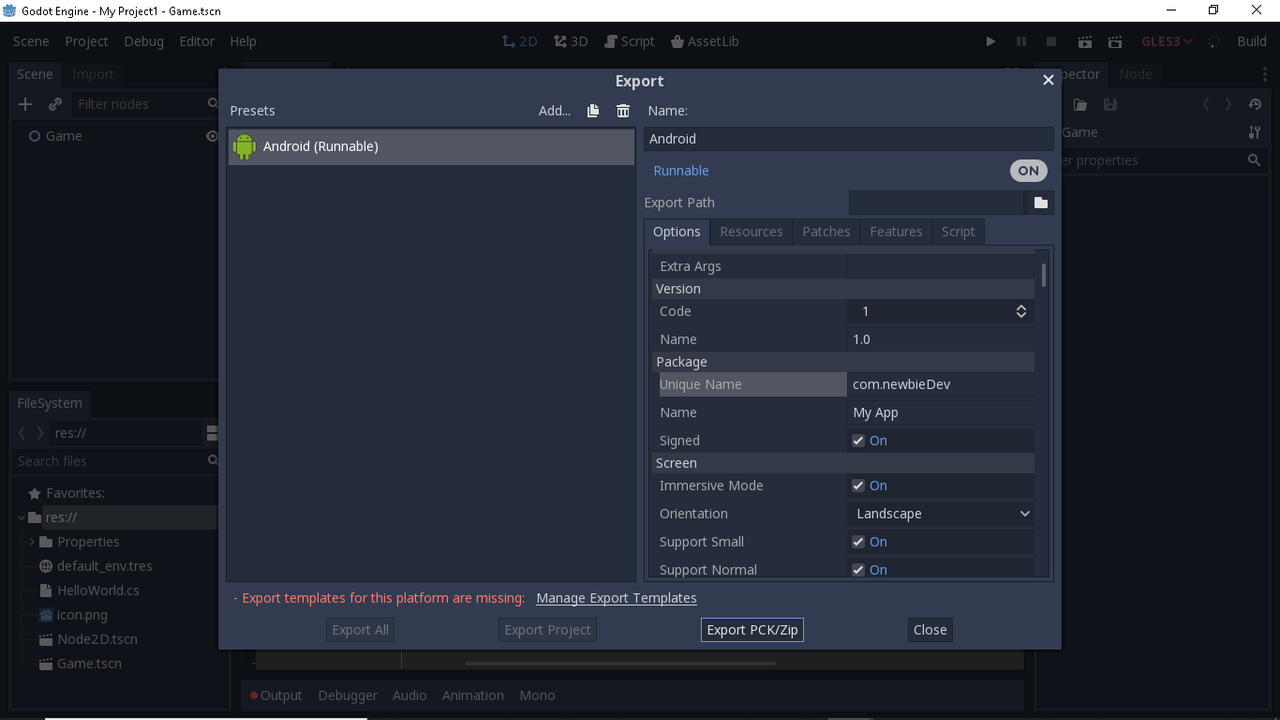Go to previous inspector object
1280x720 pixels.
1206,104
